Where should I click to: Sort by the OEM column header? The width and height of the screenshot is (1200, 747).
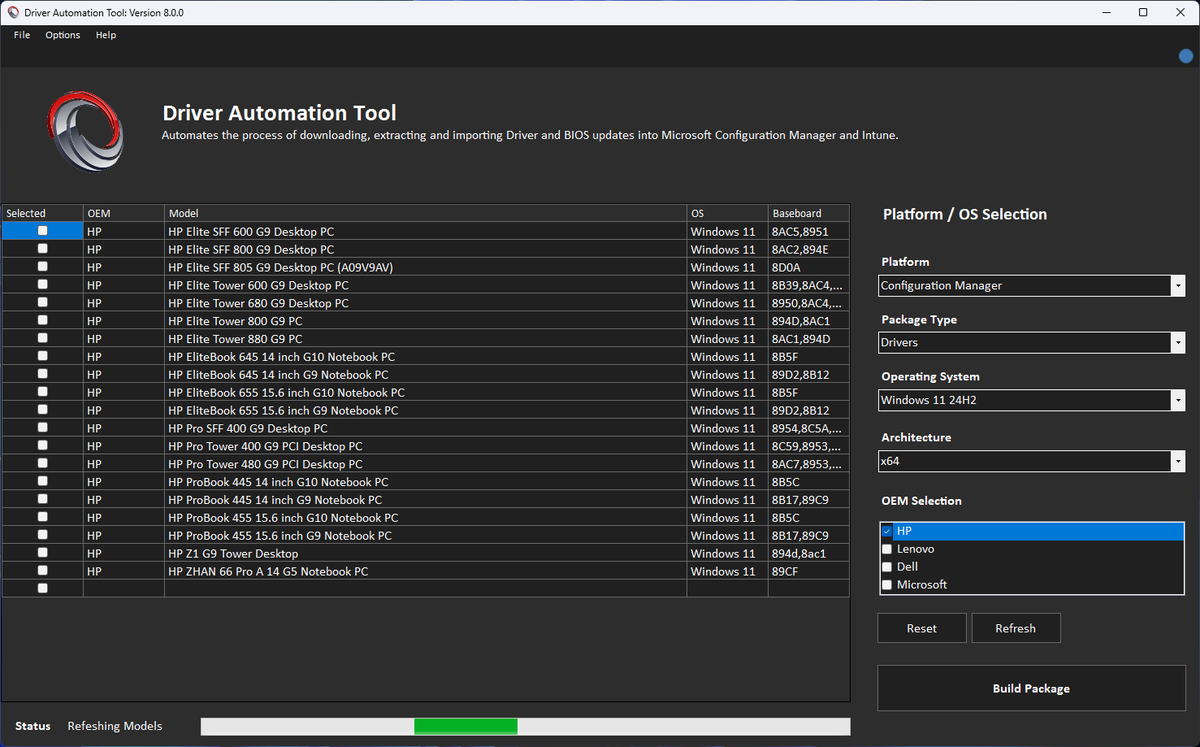point(124,213)
